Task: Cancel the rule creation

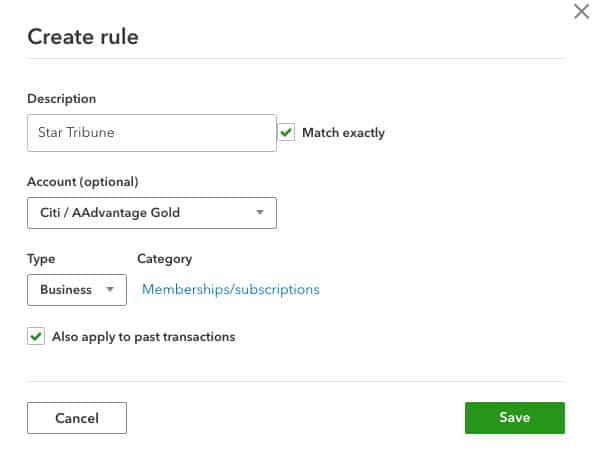Action: click(77, 418)
